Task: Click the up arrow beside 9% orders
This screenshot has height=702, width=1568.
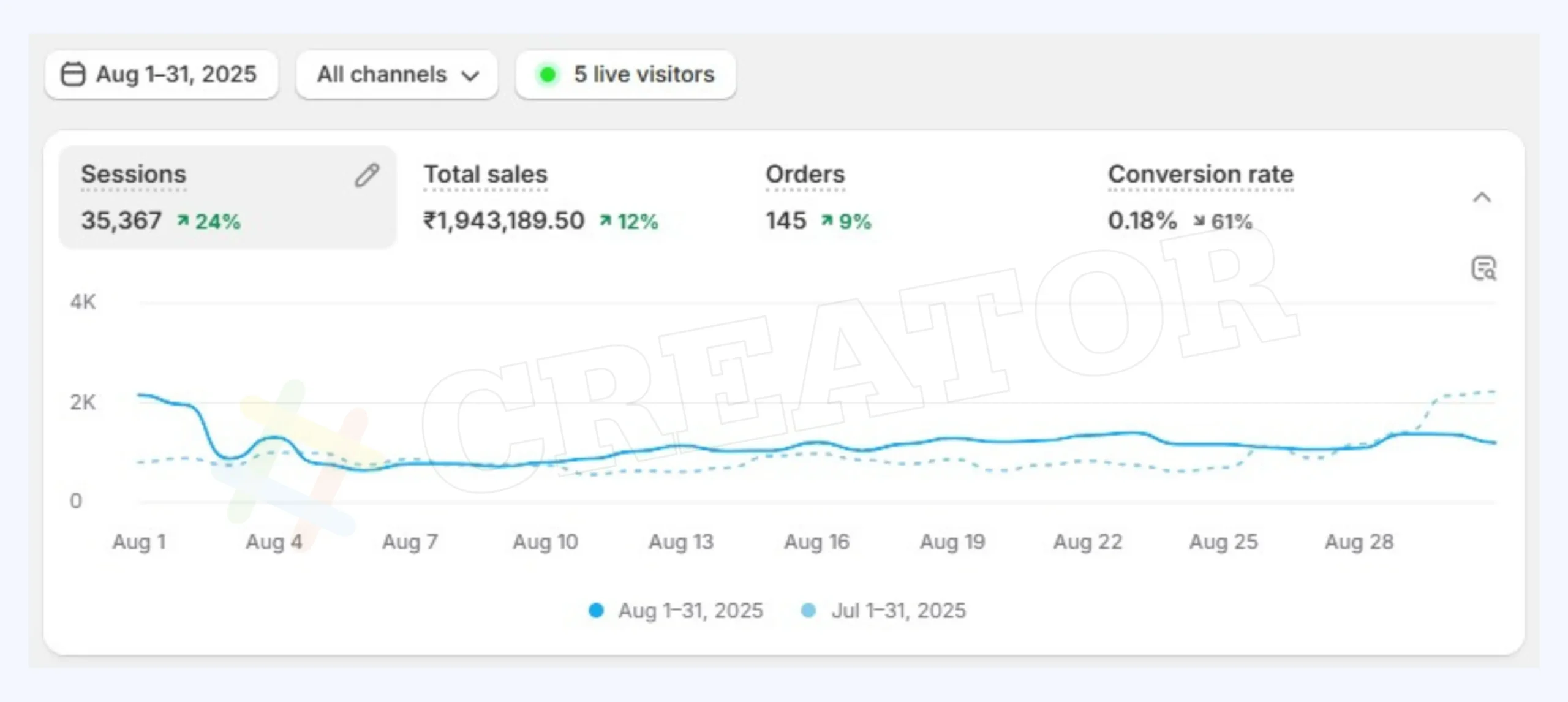Action: [x=827, y=221]
